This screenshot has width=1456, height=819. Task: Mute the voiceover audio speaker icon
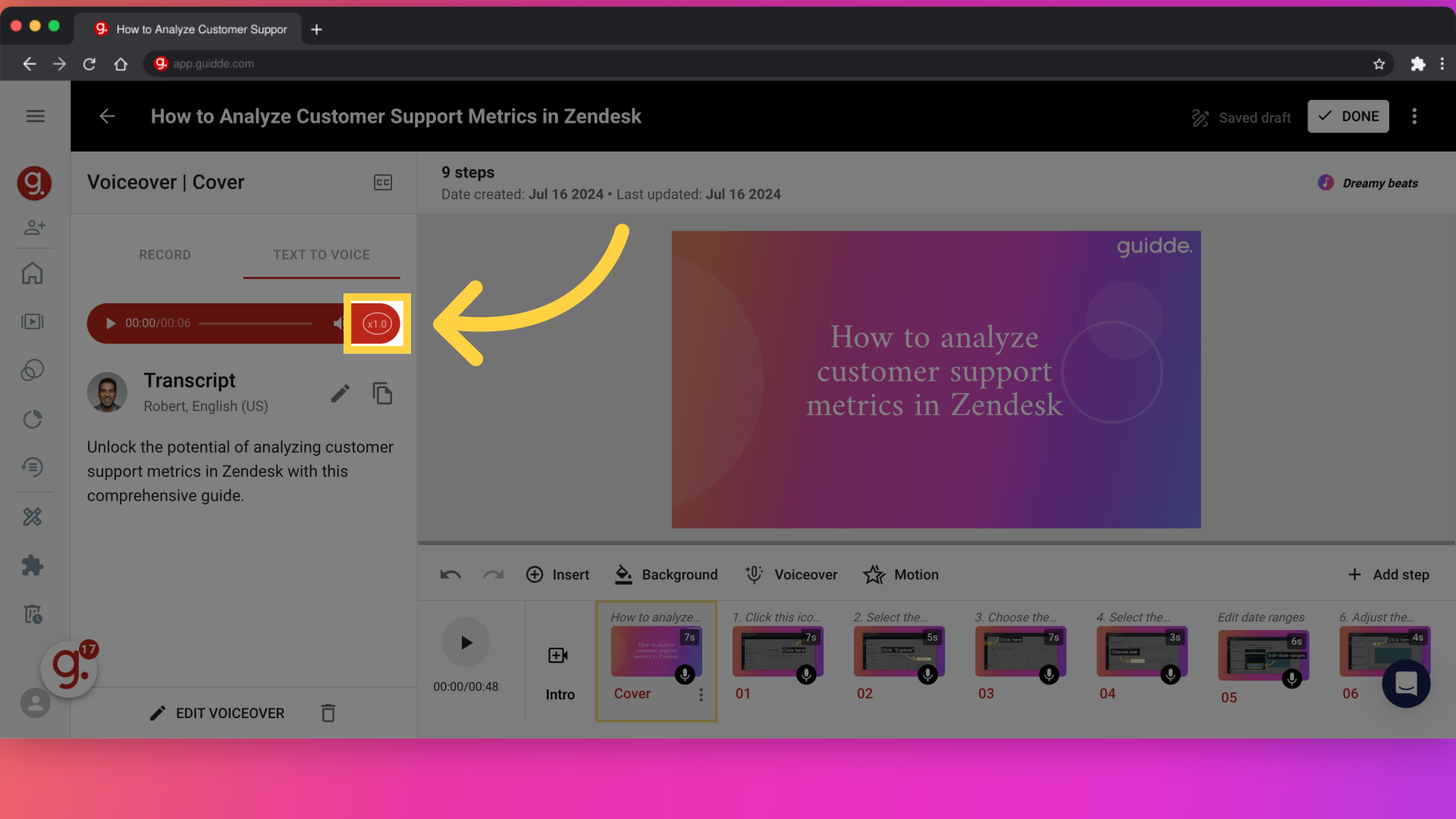[x=338, y=324]
